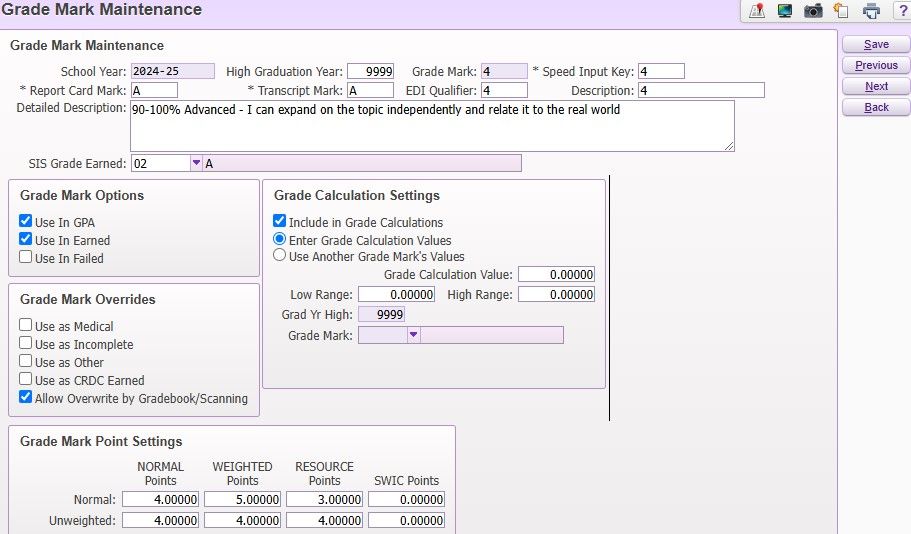Open help with the question mark icon
This screenshot has height=534, width=911.
click(x=900, y=11)
